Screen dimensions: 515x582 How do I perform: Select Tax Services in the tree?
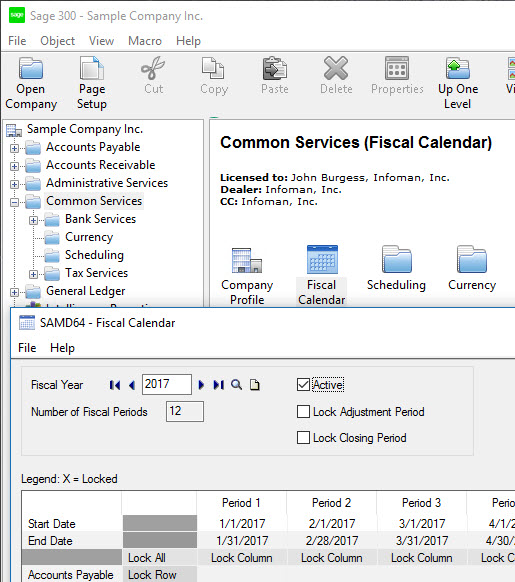tap(97, 273)
